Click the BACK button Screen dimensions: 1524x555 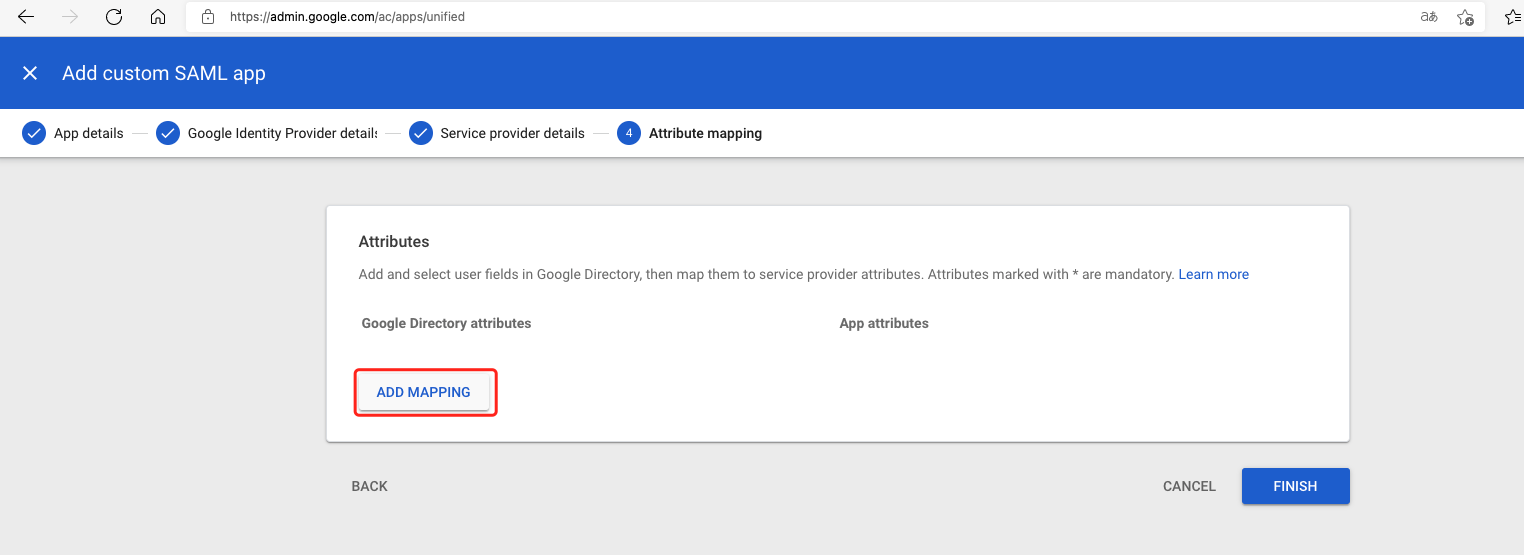point(369,486)
